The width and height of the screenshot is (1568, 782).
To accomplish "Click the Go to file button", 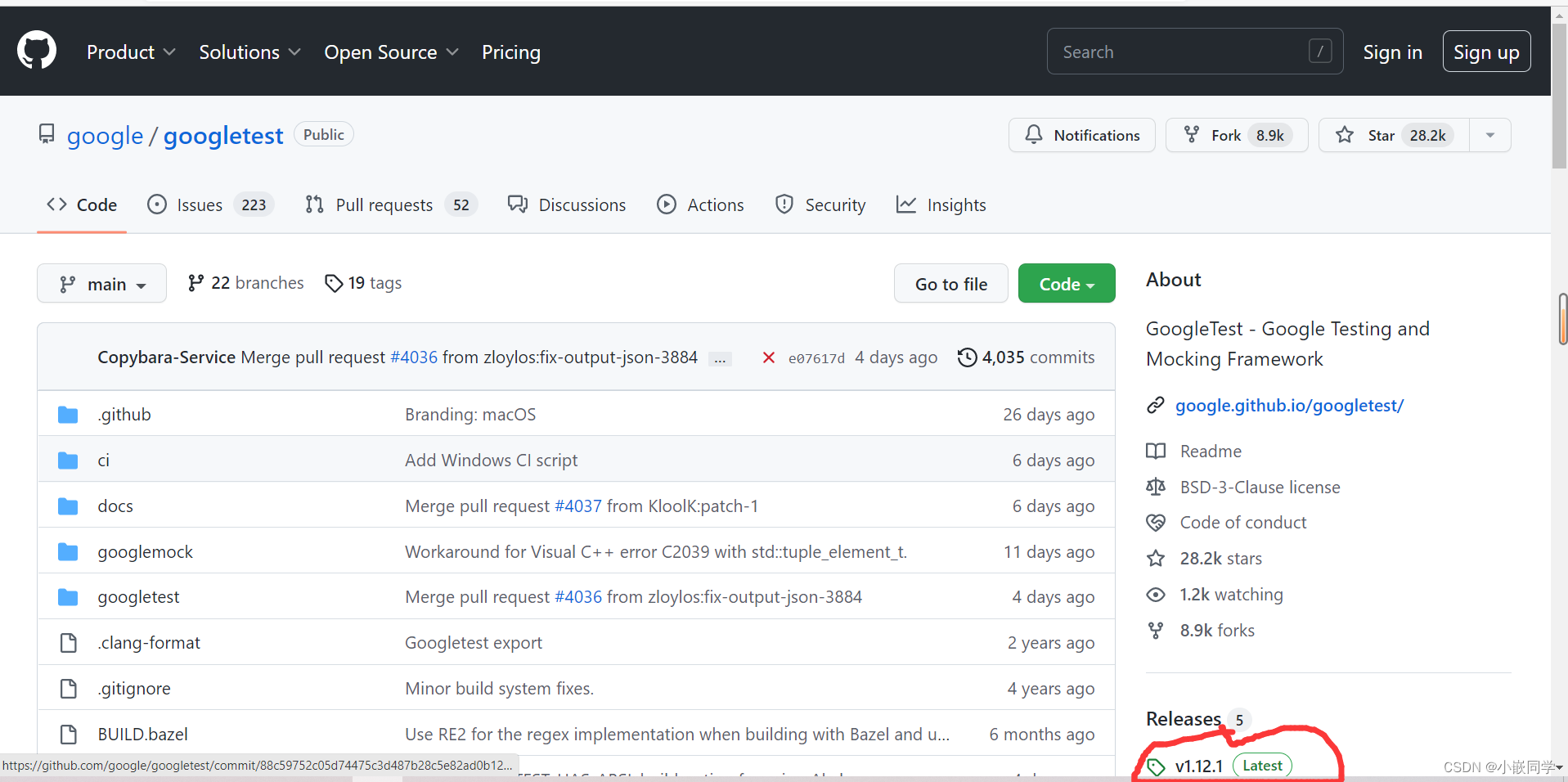I will (x=951, y=283).
